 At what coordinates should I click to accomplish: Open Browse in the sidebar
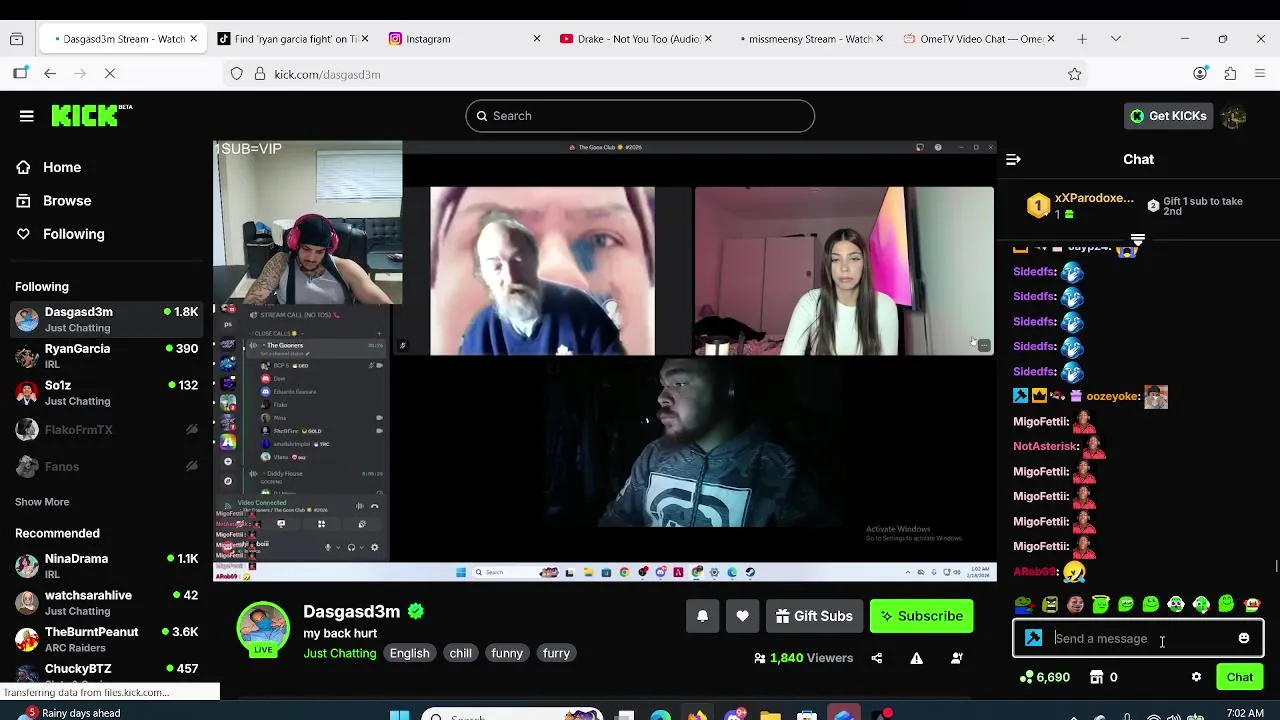[x=67, y=200]
